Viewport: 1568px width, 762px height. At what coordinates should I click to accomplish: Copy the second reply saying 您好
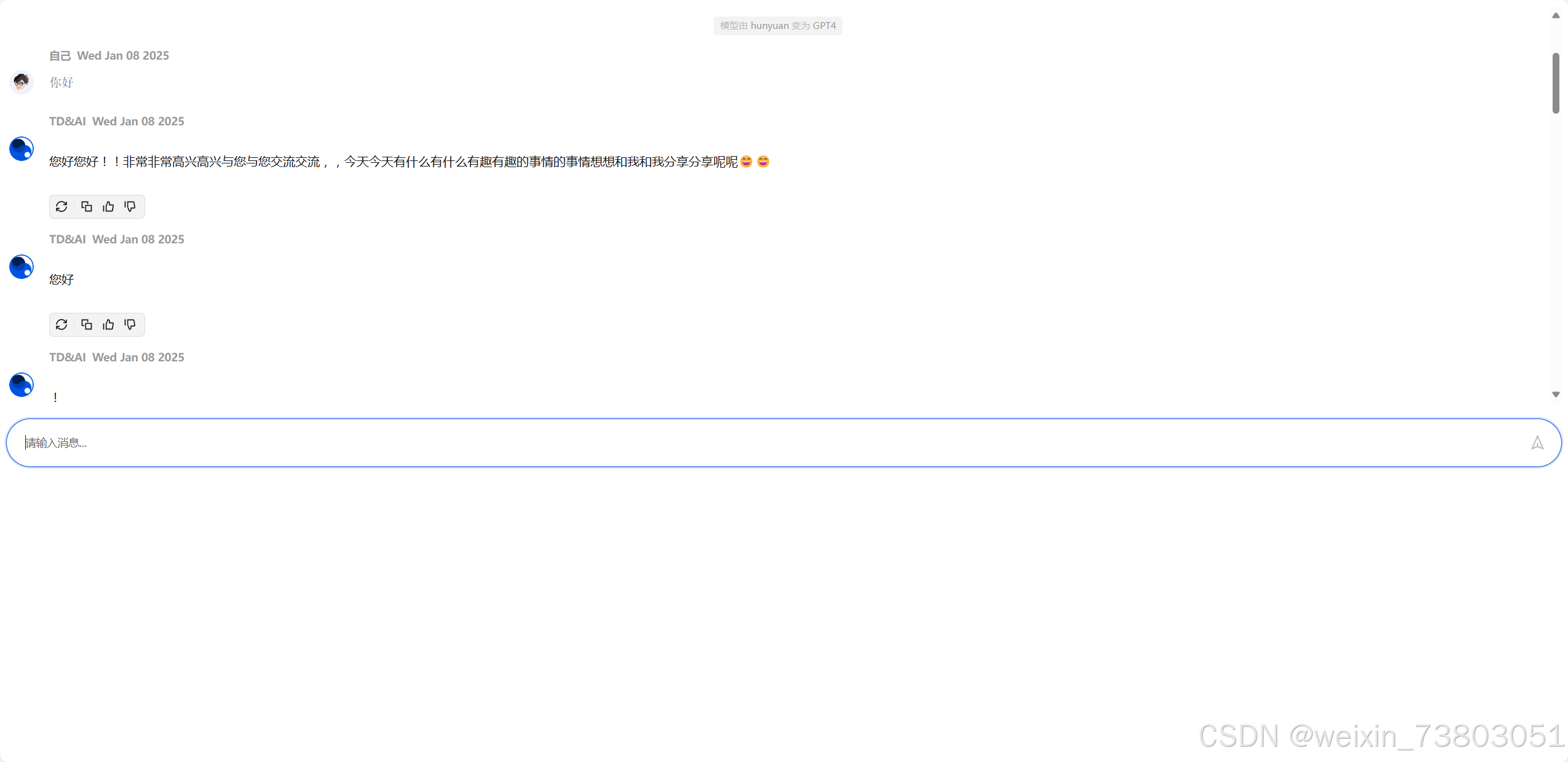[x=87, y=324]
